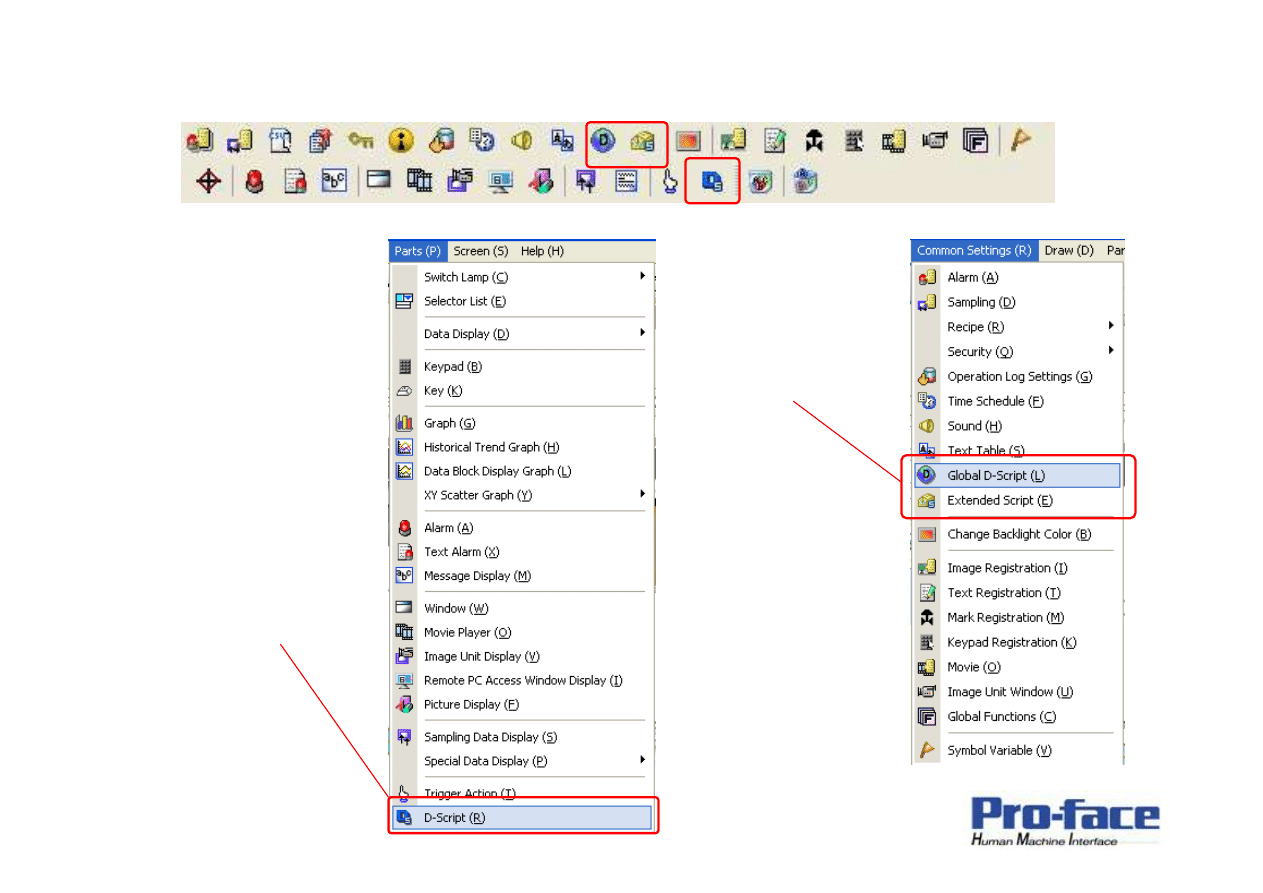The height and width of the screenshot is (893, 1263).
Task: Select Historical Trend Graph menu item
Action: (491, 447)
